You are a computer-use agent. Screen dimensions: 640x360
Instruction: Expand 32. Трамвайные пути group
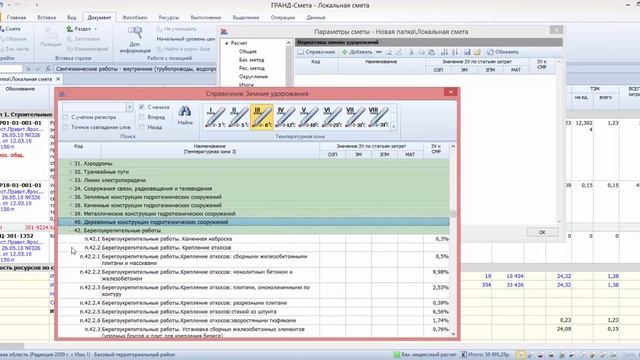coord(71,172)
